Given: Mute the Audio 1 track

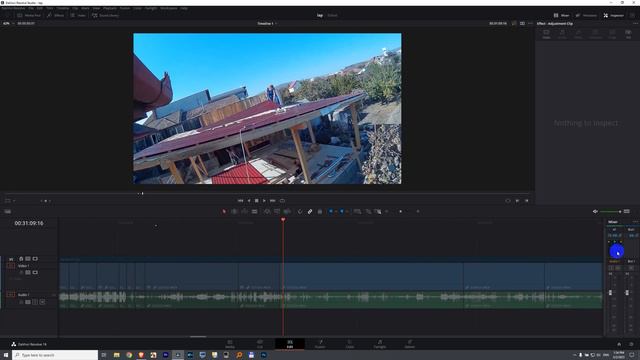Looking at the screenshot, I should (x=42, y=302).
